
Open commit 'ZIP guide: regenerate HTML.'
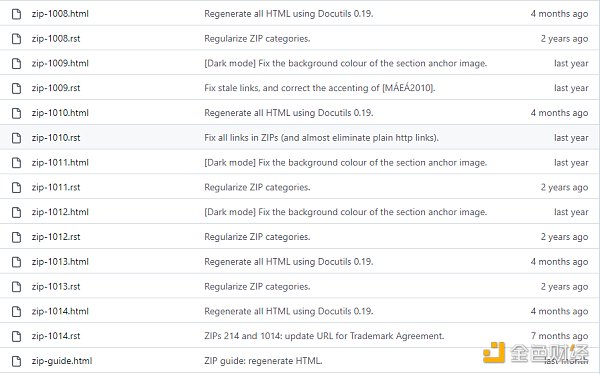coord(263,361)
